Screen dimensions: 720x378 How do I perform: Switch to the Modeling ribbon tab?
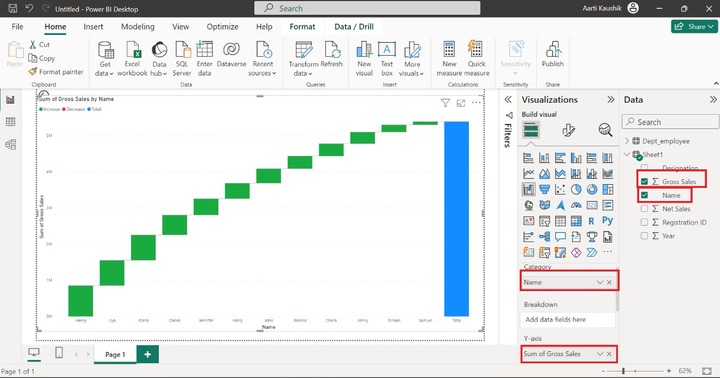pos(138,27)
